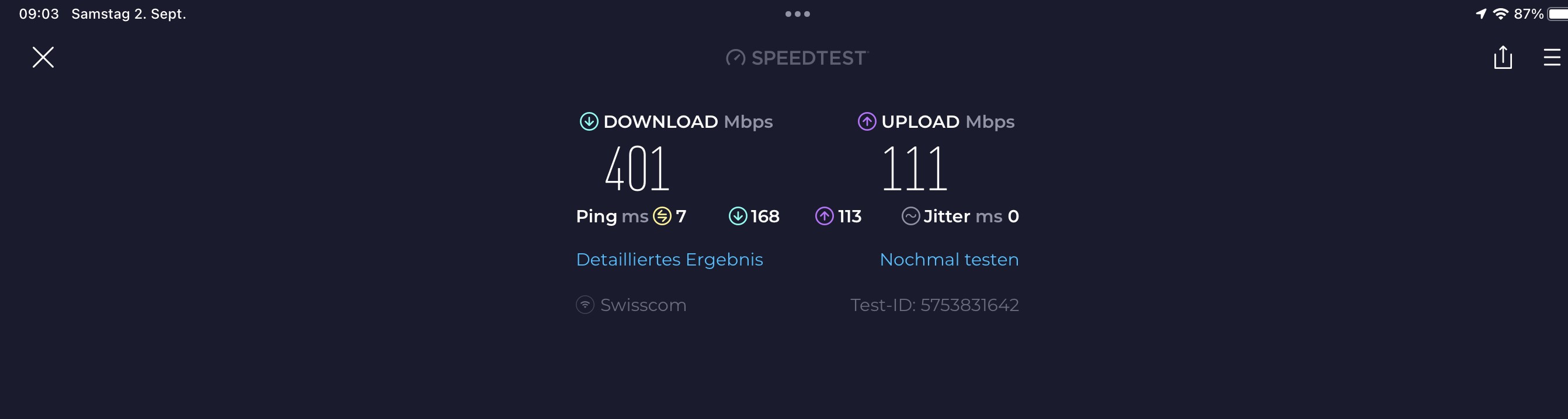Tap Nochmal testen to rerun test

[x=948, y=260]
